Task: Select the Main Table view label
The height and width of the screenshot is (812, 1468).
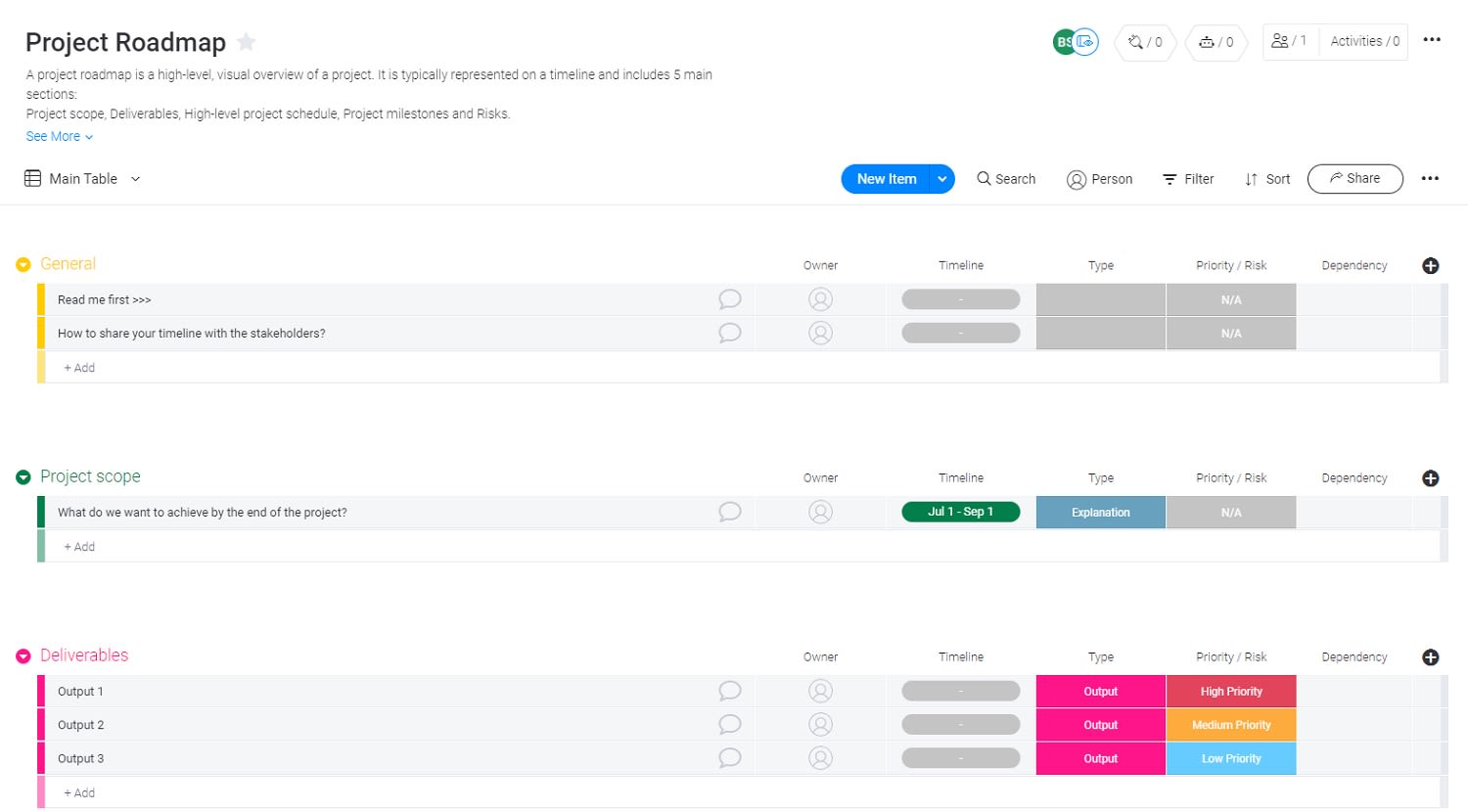Action: (83, 179)
